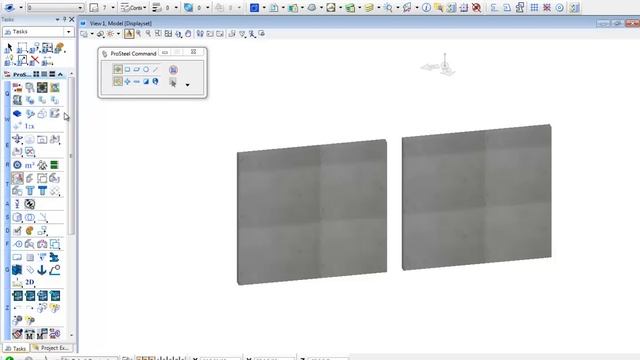Click Window Area in the view toolbar
This screenshot has width=640, height=360.
[x=158, y=34]
